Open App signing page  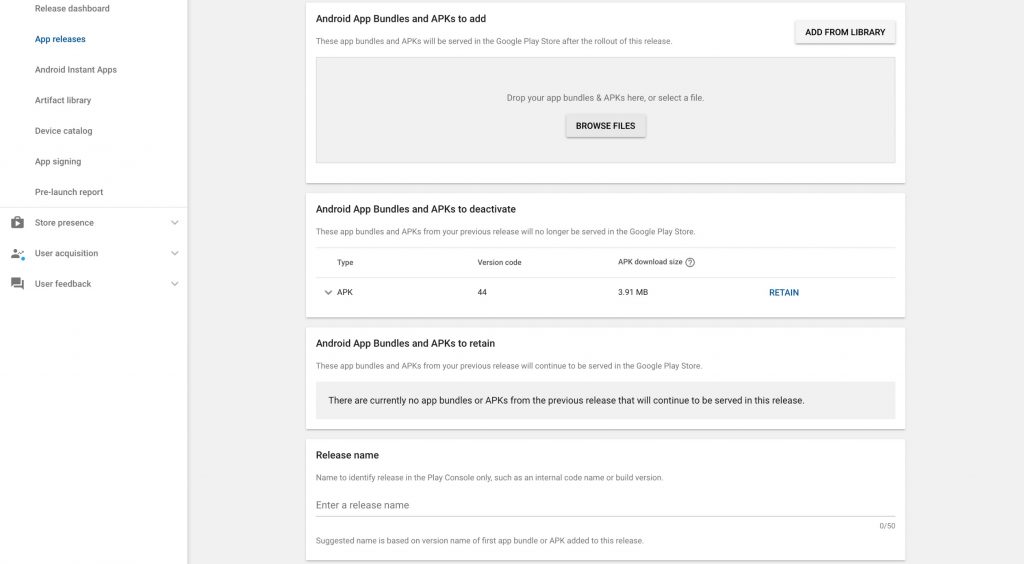pos(58,162)
